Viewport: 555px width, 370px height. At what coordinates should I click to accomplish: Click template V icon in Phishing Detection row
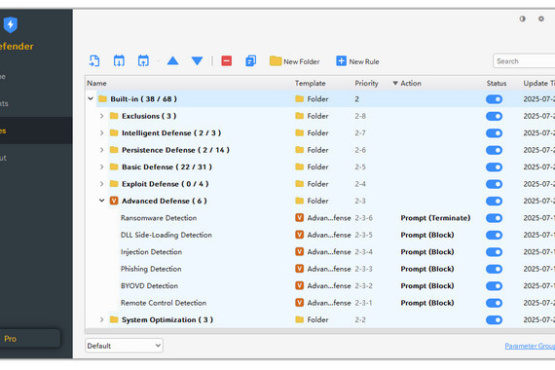click(x=299, y=269)
